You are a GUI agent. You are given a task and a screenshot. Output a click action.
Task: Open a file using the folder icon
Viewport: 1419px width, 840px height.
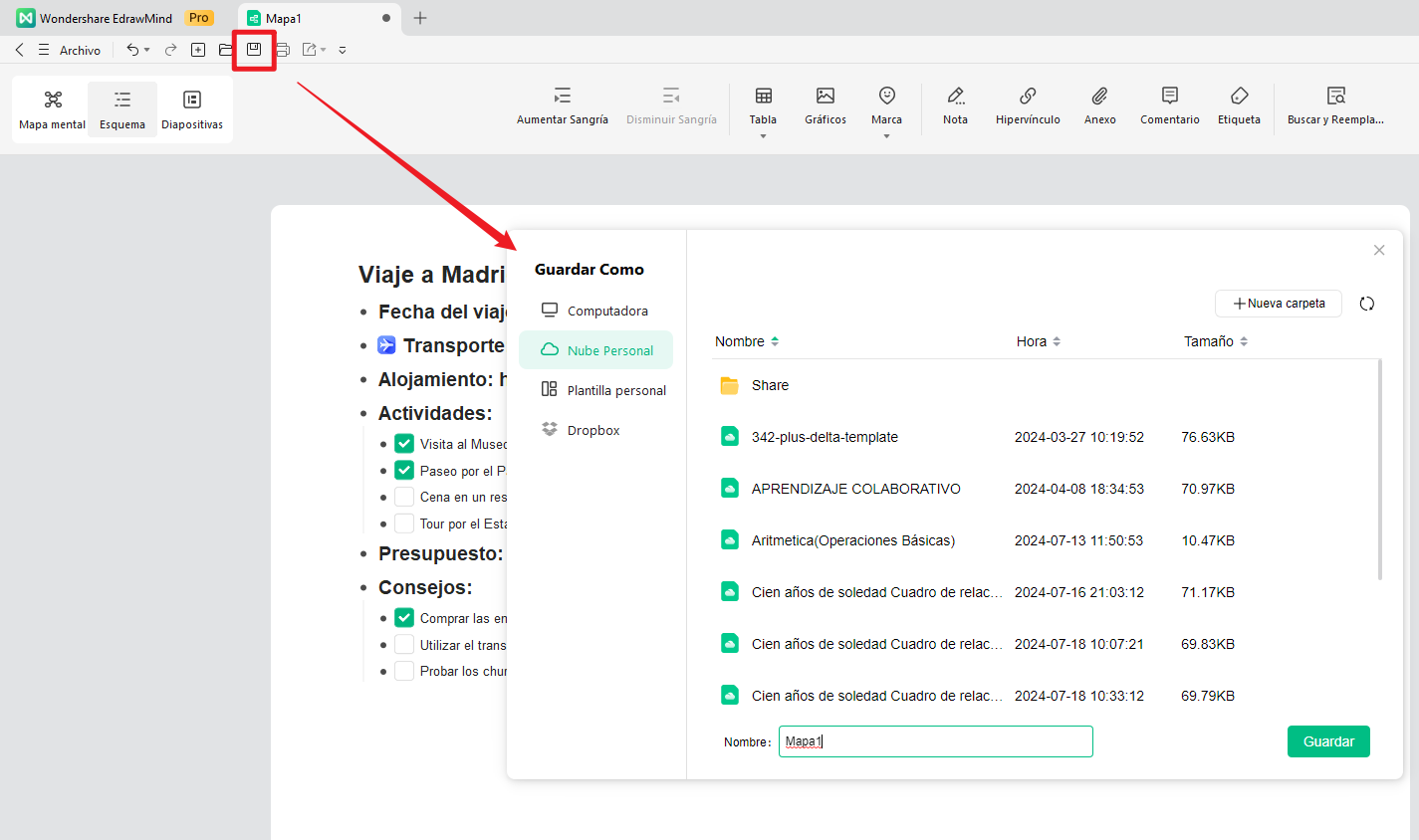226,50
